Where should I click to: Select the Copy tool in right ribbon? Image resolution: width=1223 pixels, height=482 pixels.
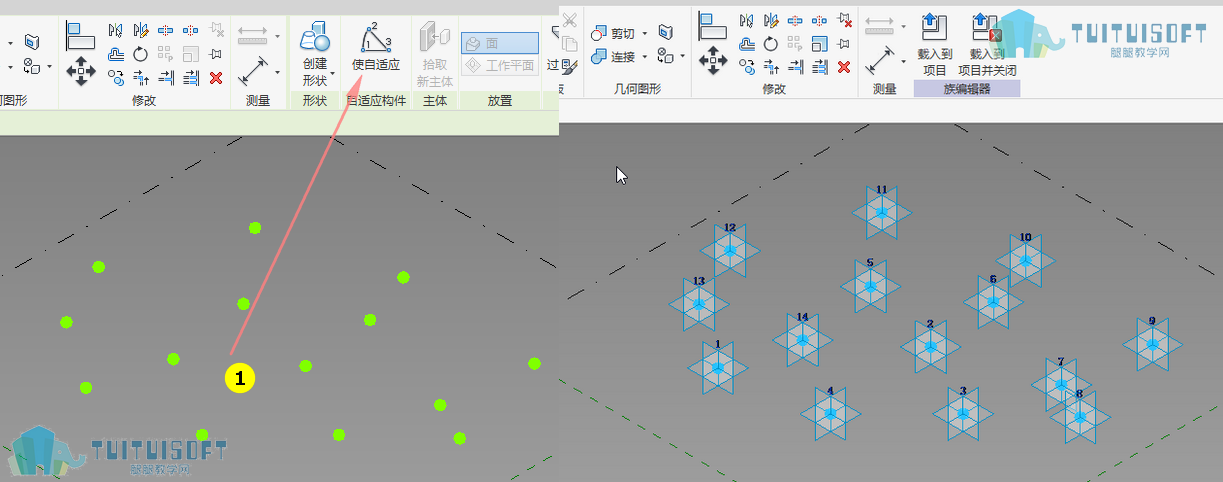[746, 66]
